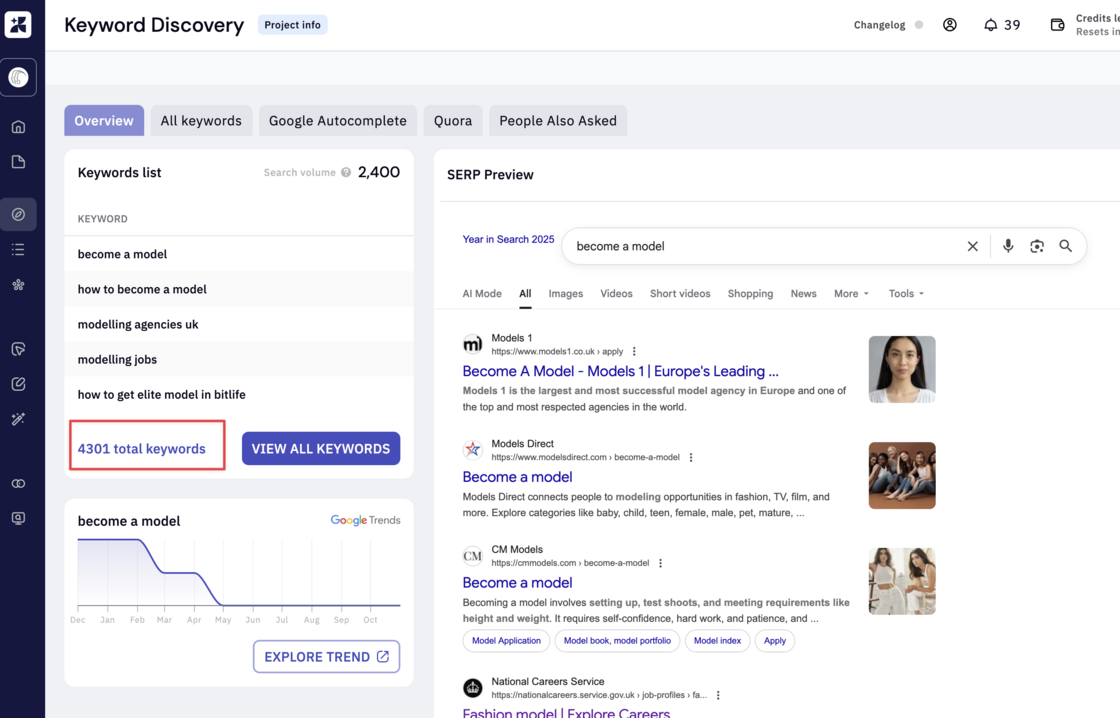Click the CM Models result thumbnail image
1120x718 pixels.
902,581
